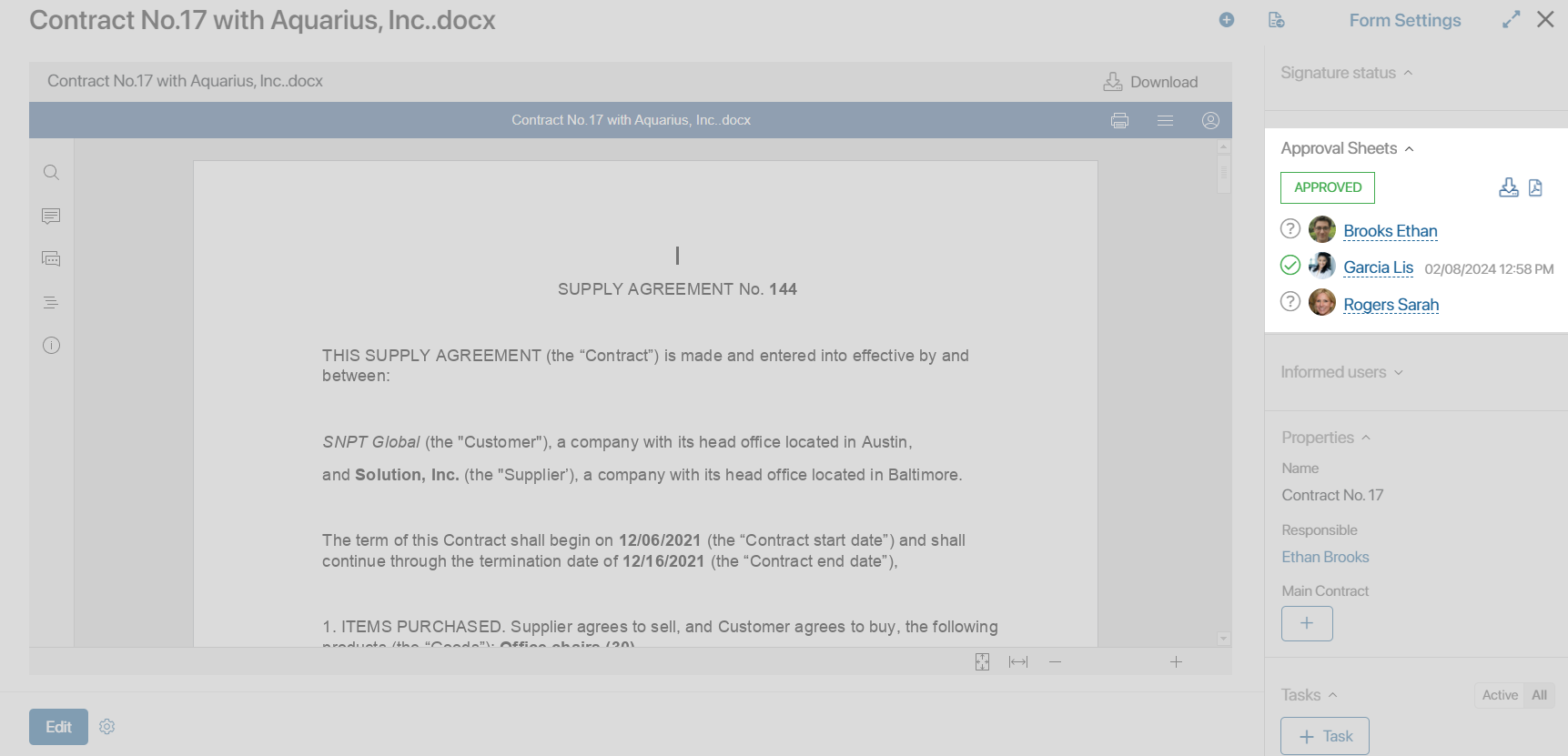Collapse the Properties section

(1326, 438)
